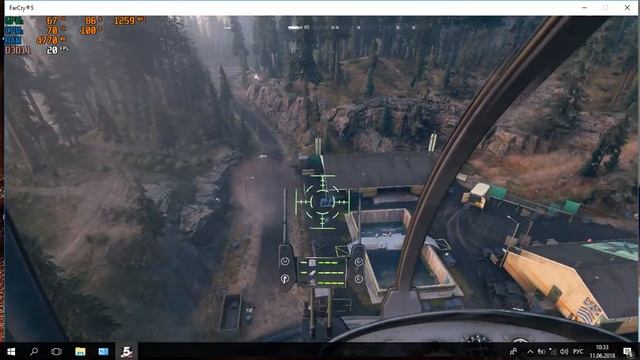The height and width of the screenshot is (360, 640).
Task: Open the blue window app on taskbar
Action: coord(103,351)
